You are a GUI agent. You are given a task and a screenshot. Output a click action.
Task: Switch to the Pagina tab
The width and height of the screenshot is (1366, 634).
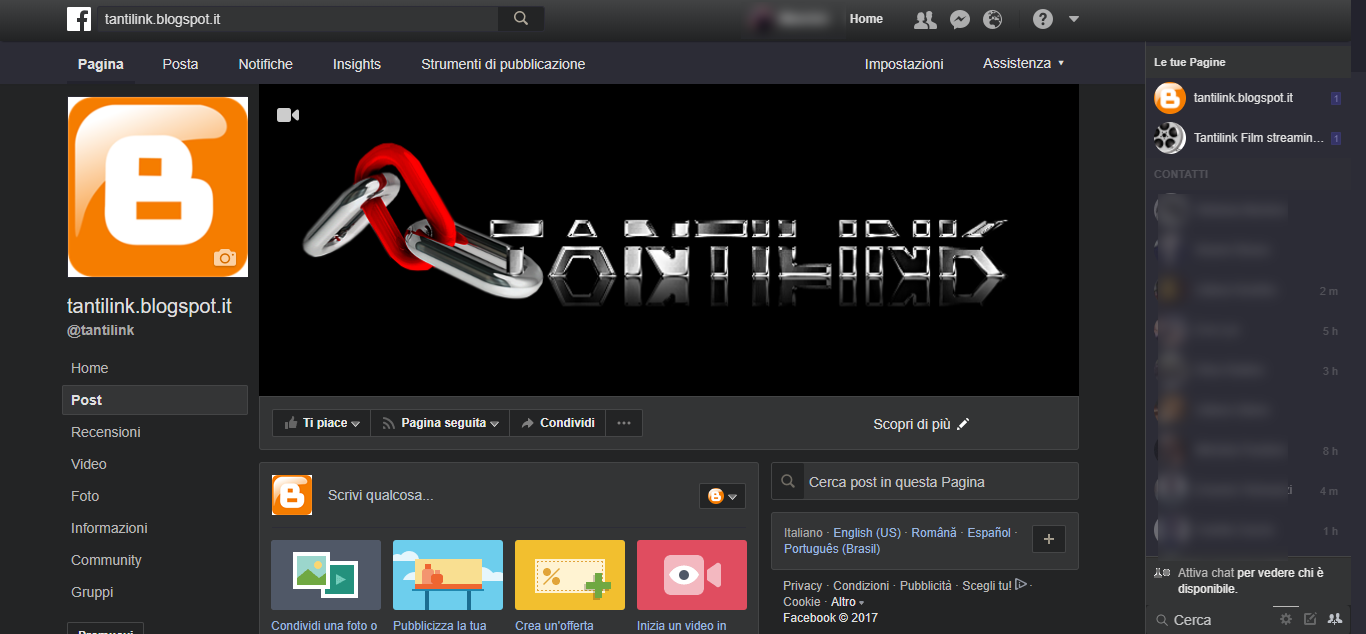point(101,64)
